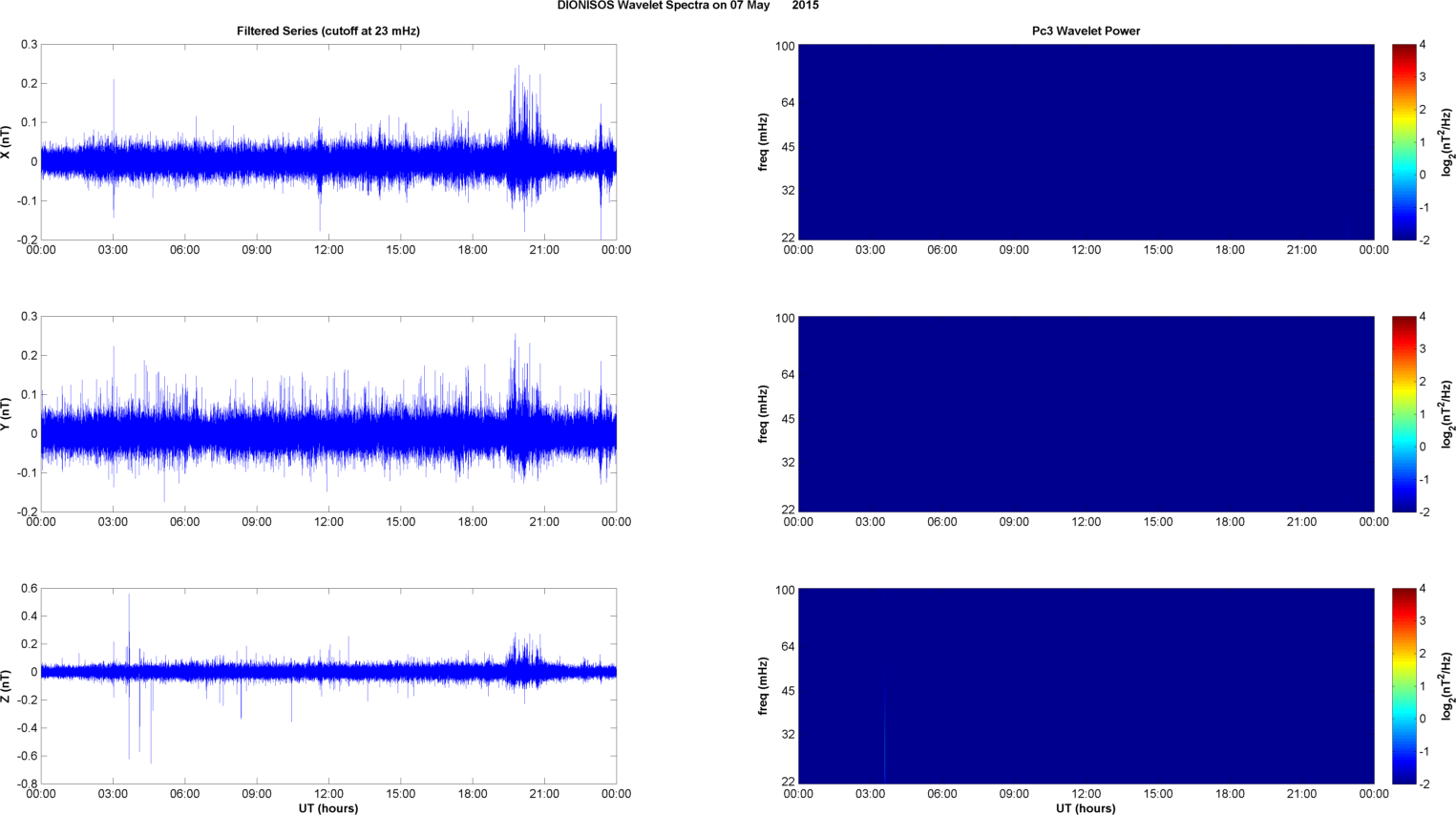Click the "0.3" tick on the X (nT) axis
This screenshot has width=1456, height=815.
coord(29,45)
